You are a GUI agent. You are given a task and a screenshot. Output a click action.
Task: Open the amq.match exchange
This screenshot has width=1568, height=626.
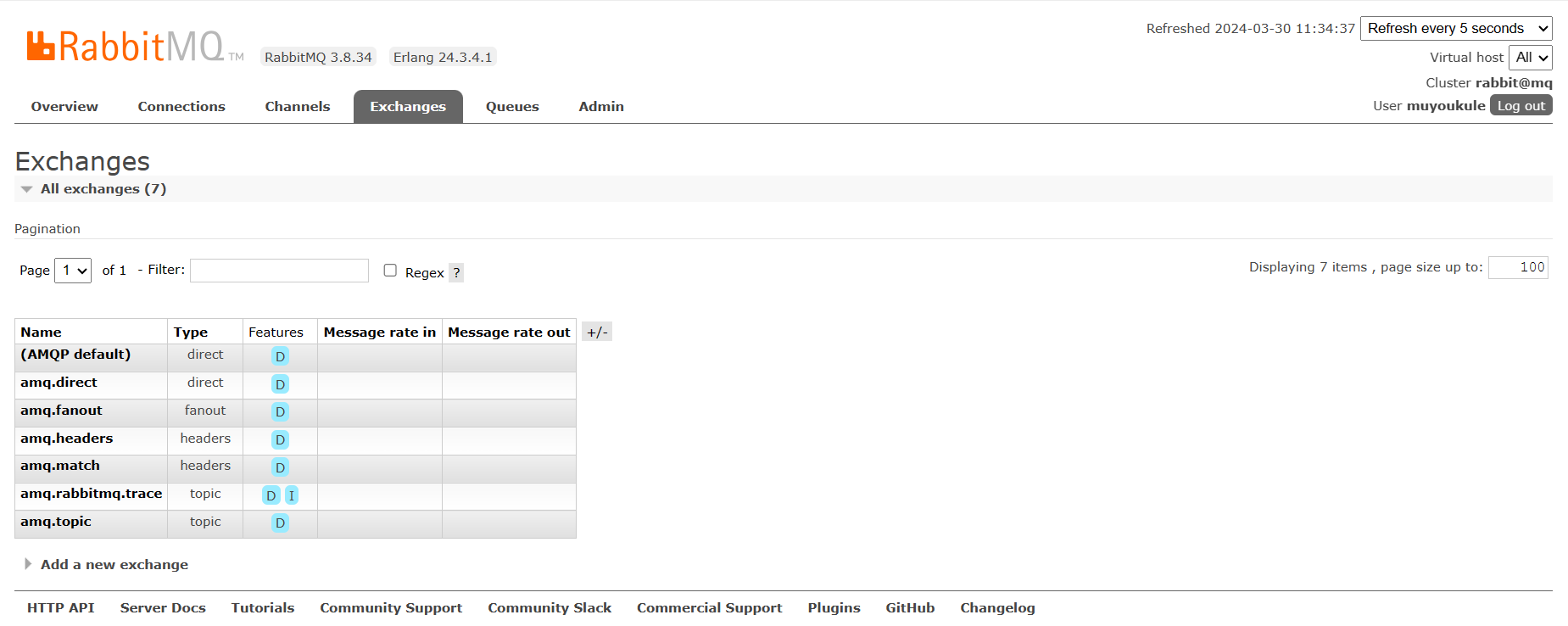(60, 466)
